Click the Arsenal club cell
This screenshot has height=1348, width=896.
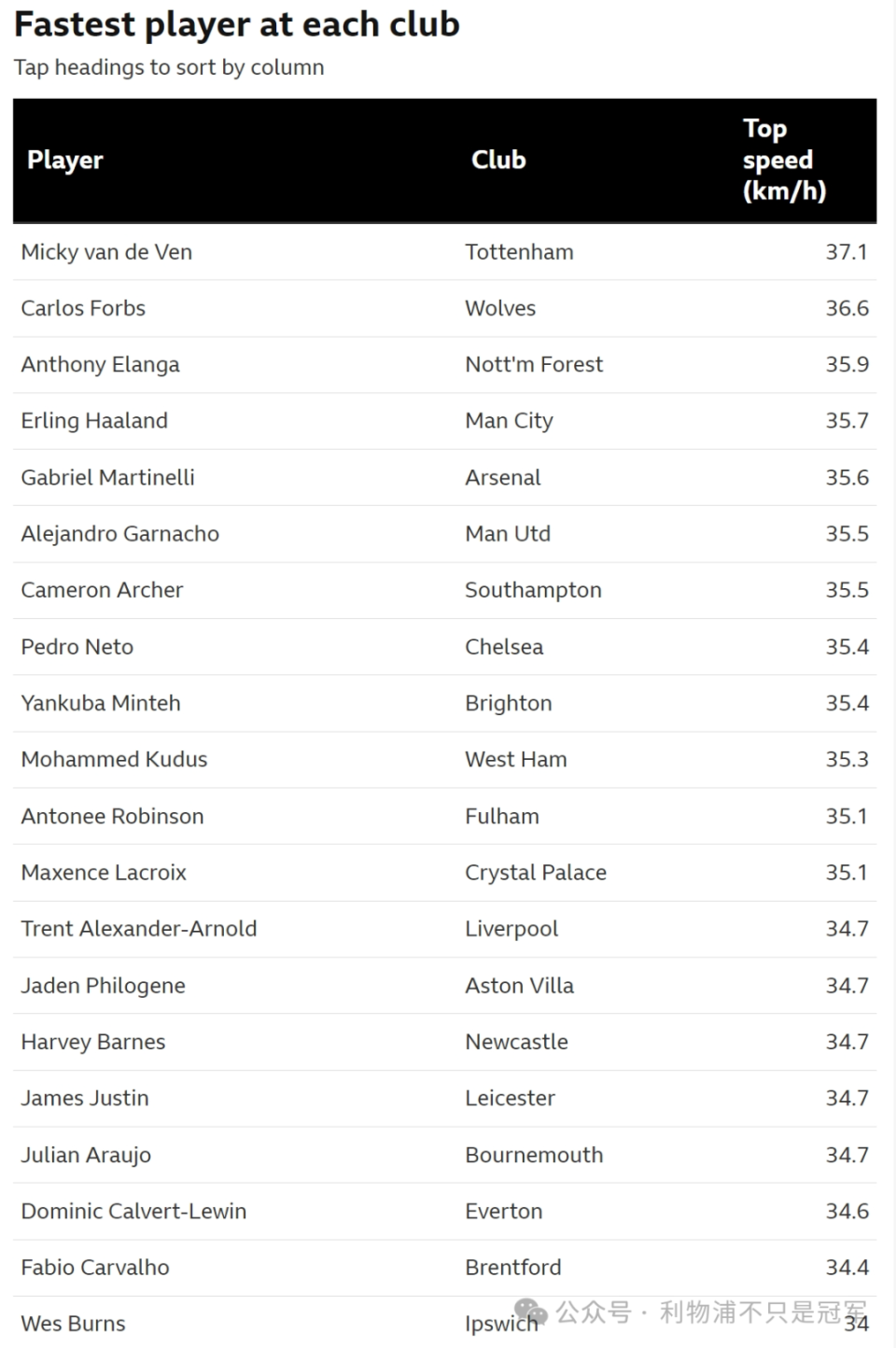[x=503, y=477]
